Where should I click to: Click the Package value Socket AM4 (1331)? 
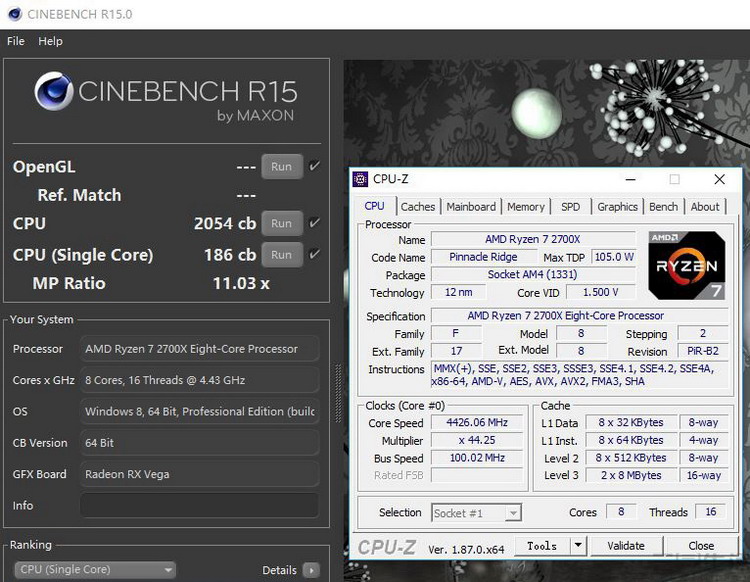533,275
